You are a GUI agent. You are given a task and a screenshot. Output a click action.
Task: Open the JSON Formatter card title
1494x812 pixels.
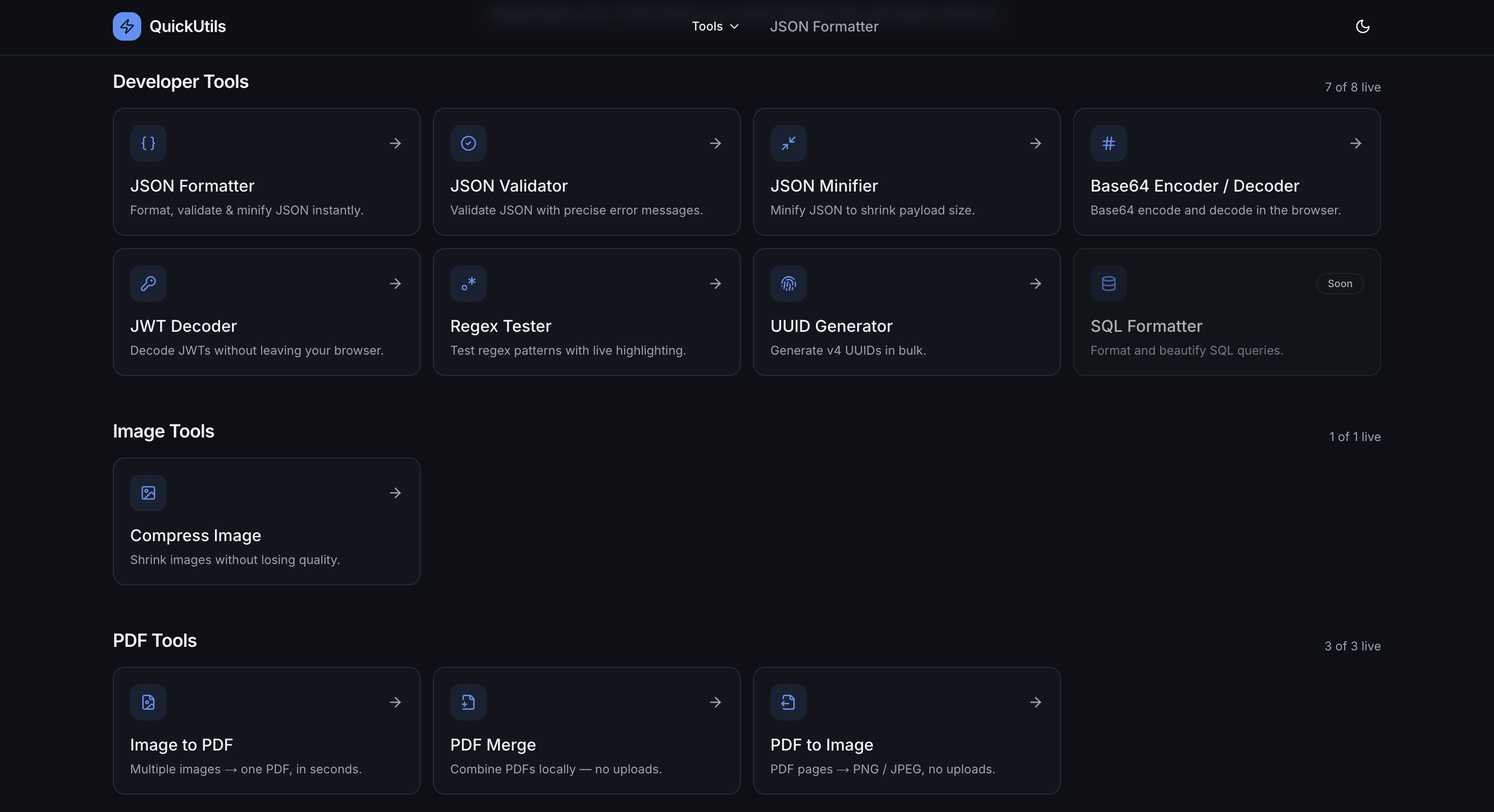(x=192, y=185)
